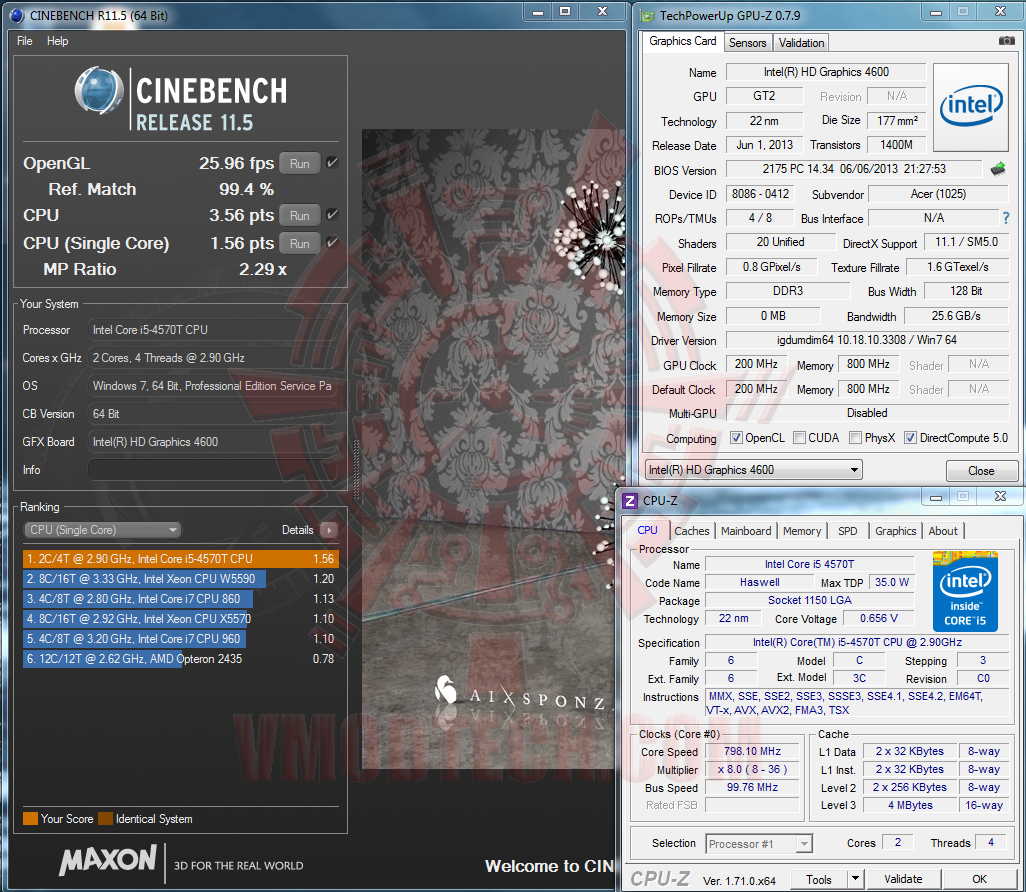Select the Intel Core i7 CPU 960 ranking row
This screenshot has width=1026, height=892.
(181, 639)
